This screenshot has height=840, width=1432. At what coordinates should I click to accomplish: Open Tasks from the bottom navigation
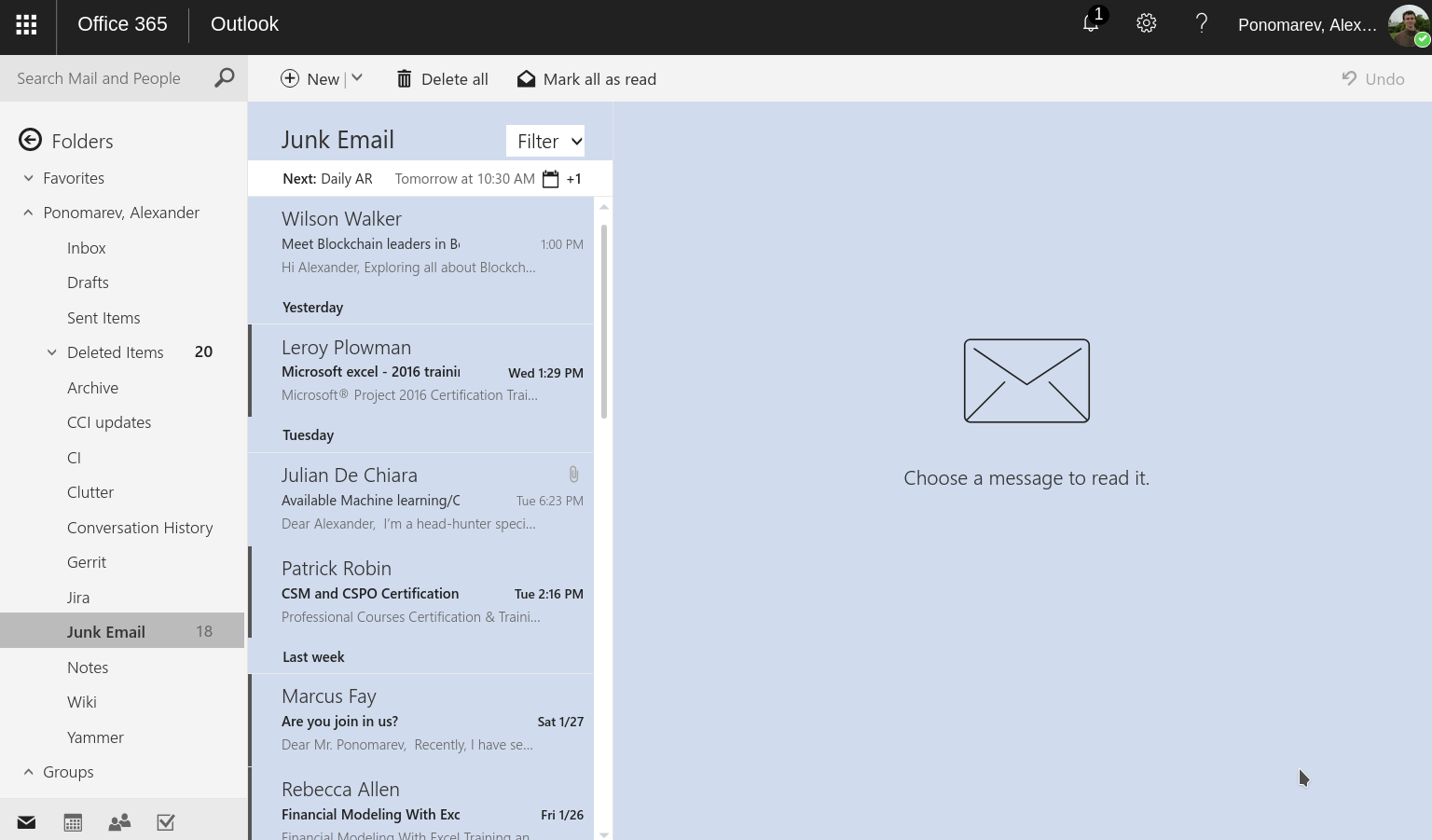(x=166, y=821)
